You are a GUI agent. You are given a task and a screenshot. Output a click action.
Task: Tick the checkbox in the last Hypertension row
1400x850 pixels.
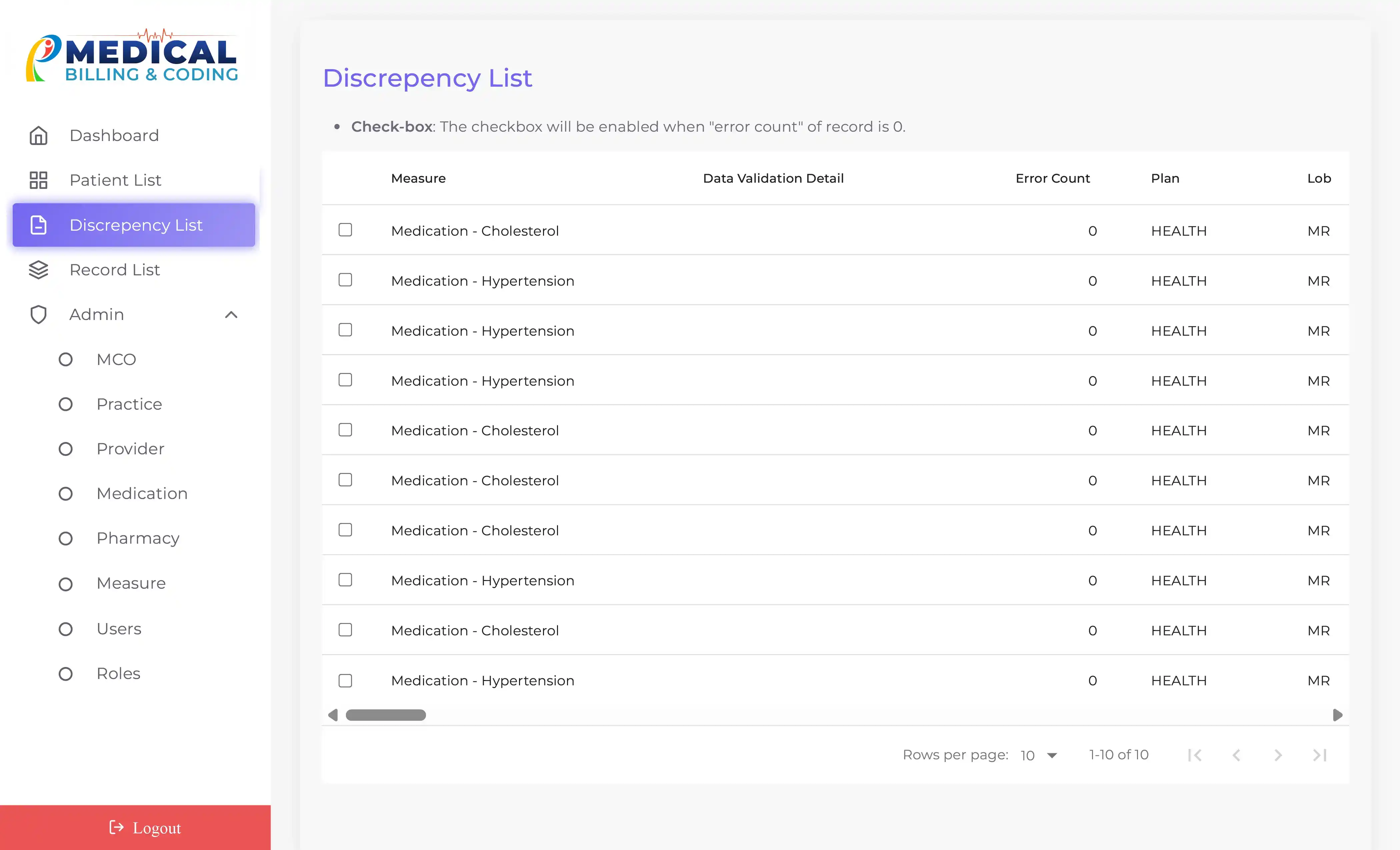coord(345,680)
